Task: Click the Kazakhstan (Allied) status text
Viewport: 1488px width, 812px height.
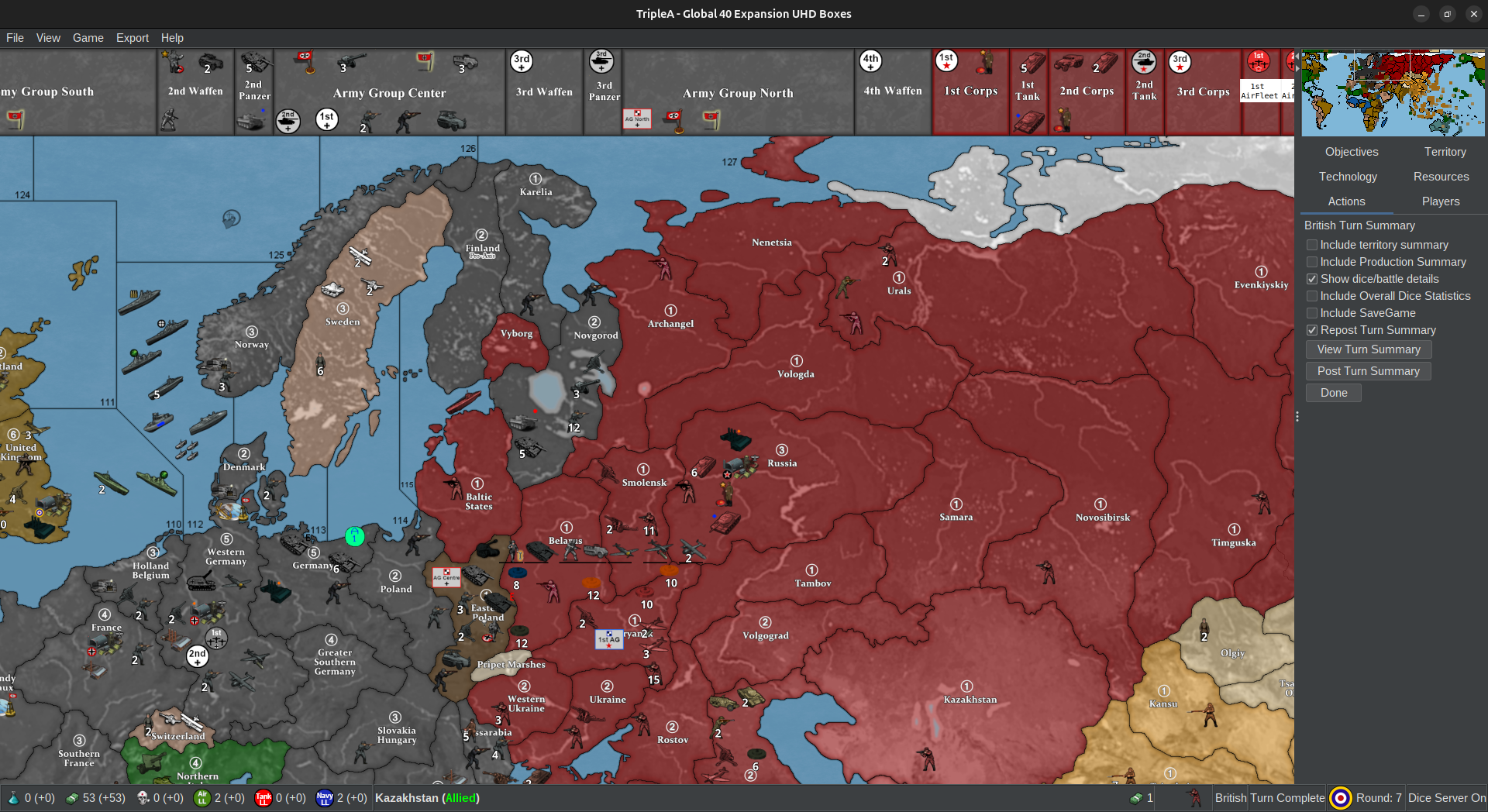Action: pyautogui.click(x=427, y=798)
